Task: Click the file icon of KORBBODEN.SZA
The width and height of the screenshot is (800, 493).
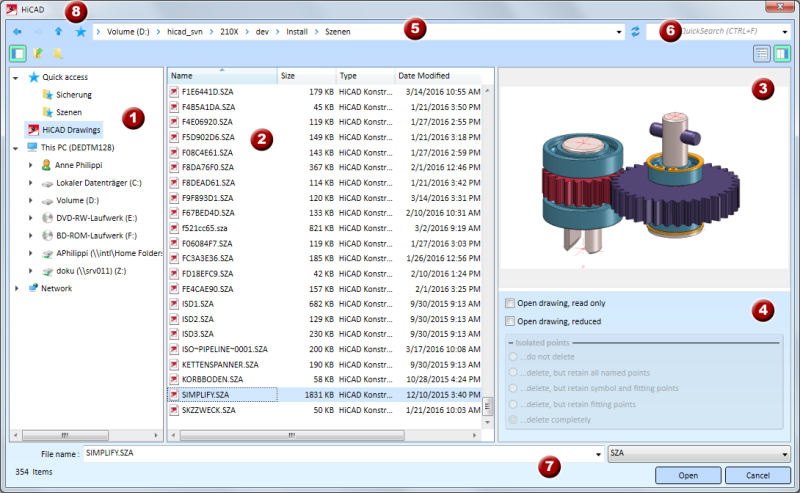Action: coord(174,379)
